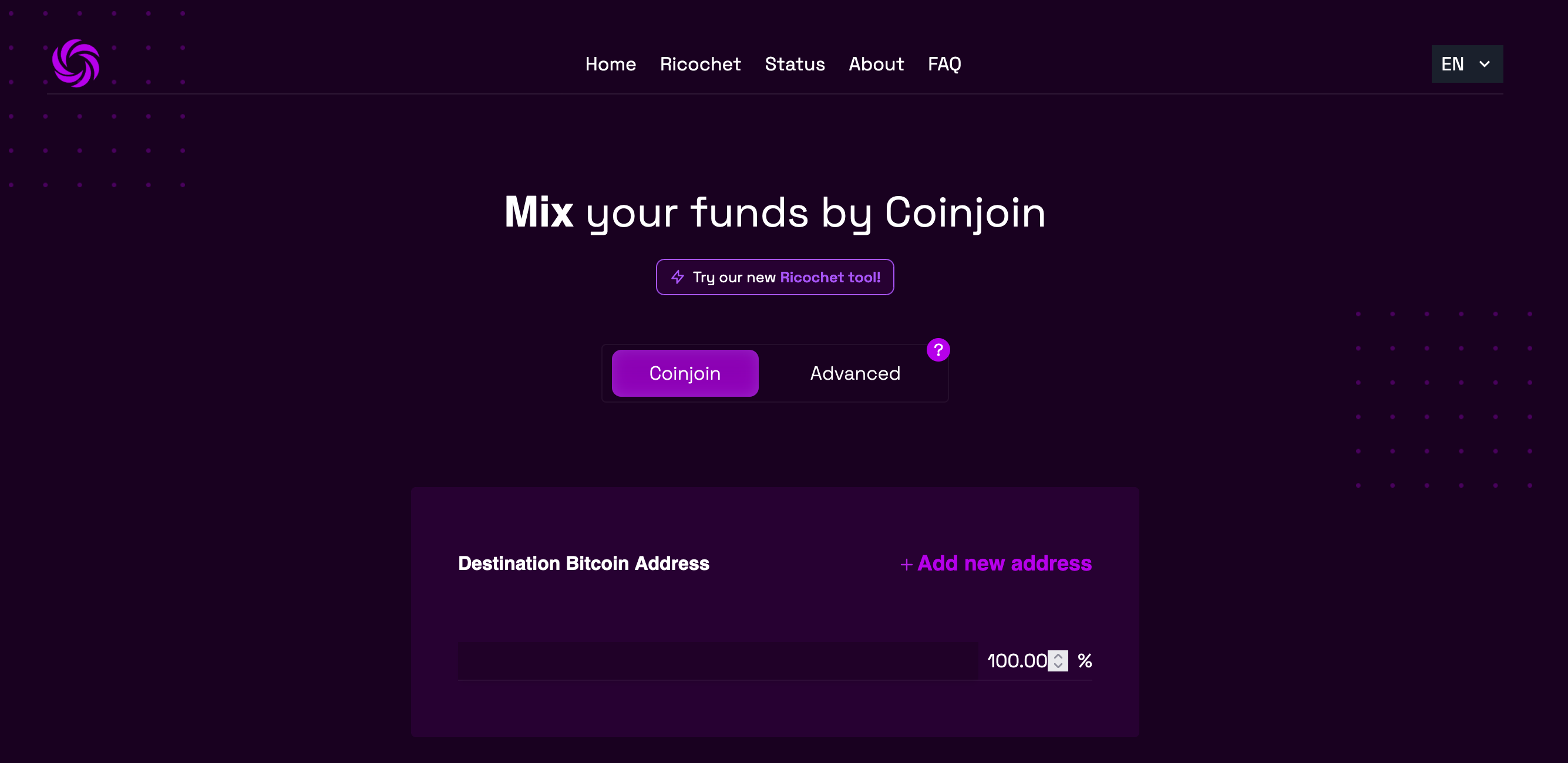
Task: Decrease the percentage using the down stepper arrow
Action: 1057,666
